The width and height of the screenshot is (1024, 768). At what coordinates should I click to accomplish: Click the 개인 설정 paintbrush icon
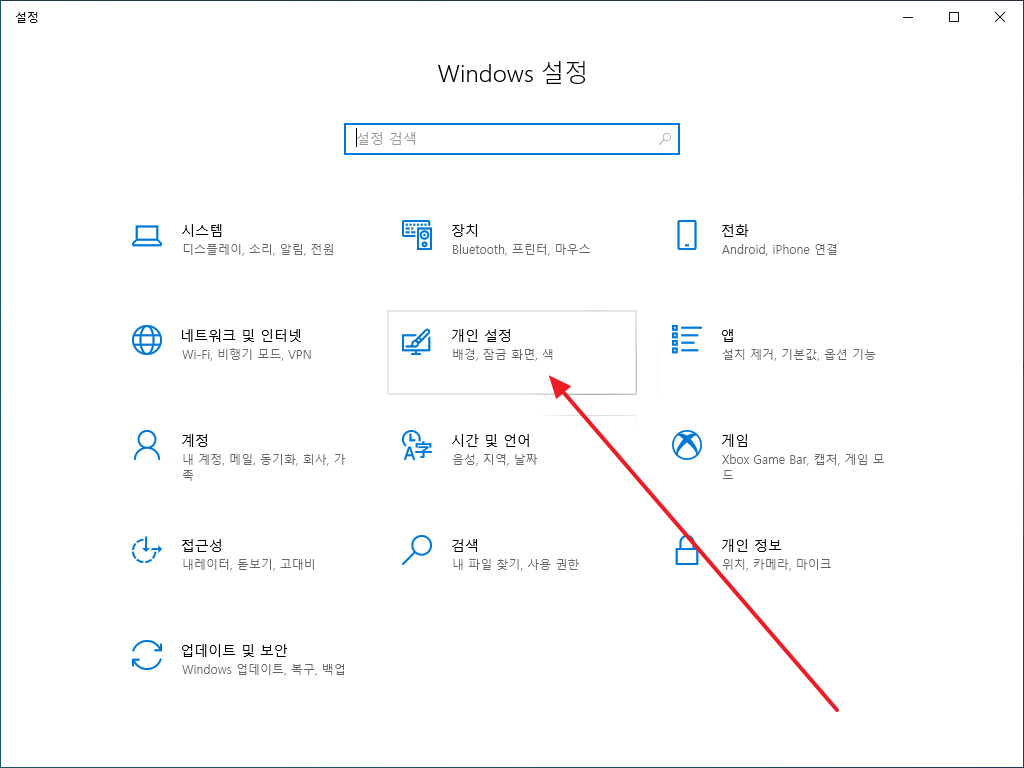tap(417, 342)
